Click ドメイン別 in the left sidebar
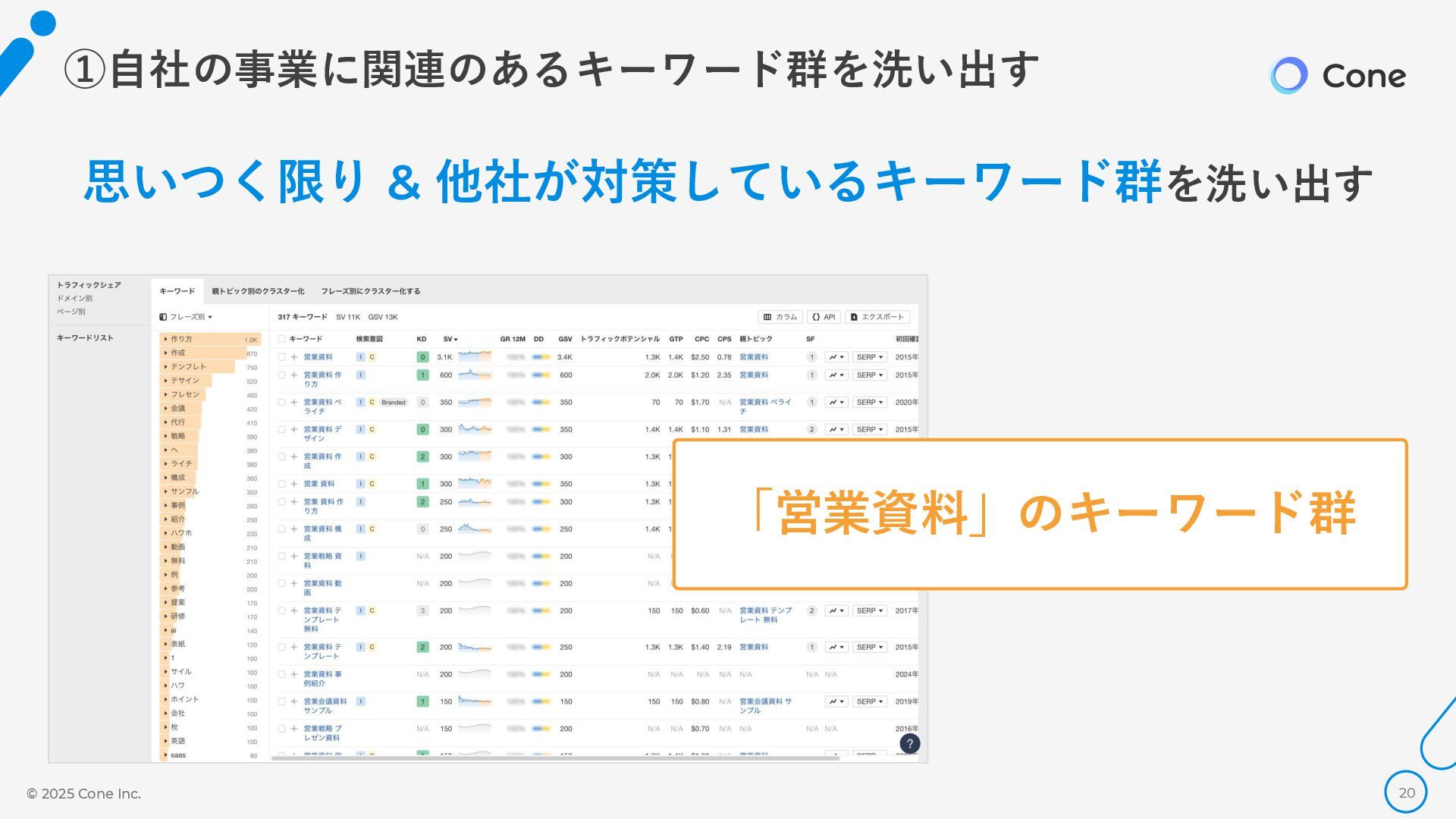The height and width of the screenshot is (819, 1456). tap(75, 299)
